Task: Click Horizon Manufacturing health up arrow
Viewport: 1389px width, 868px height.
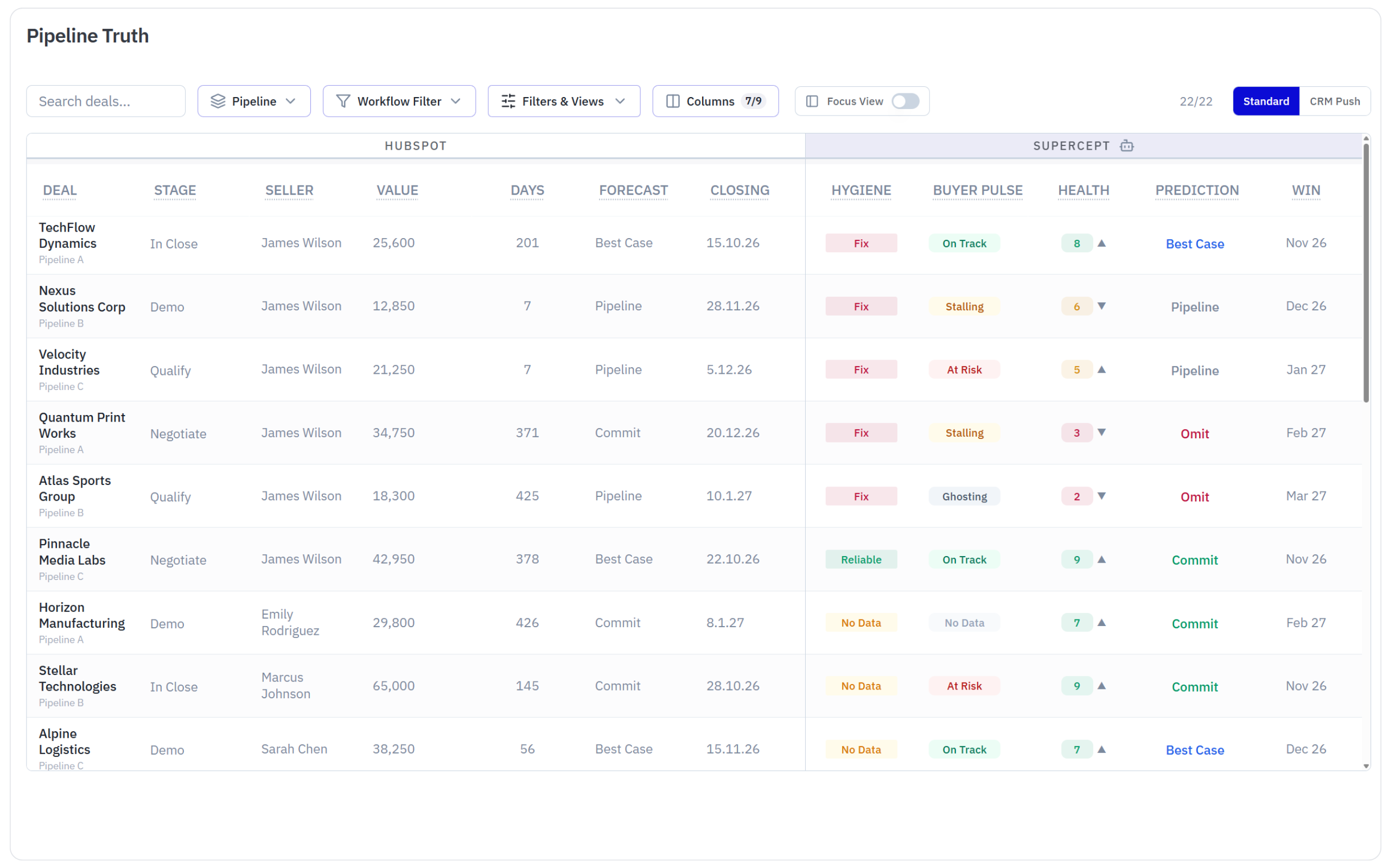Action: (x=1101, y=622)
